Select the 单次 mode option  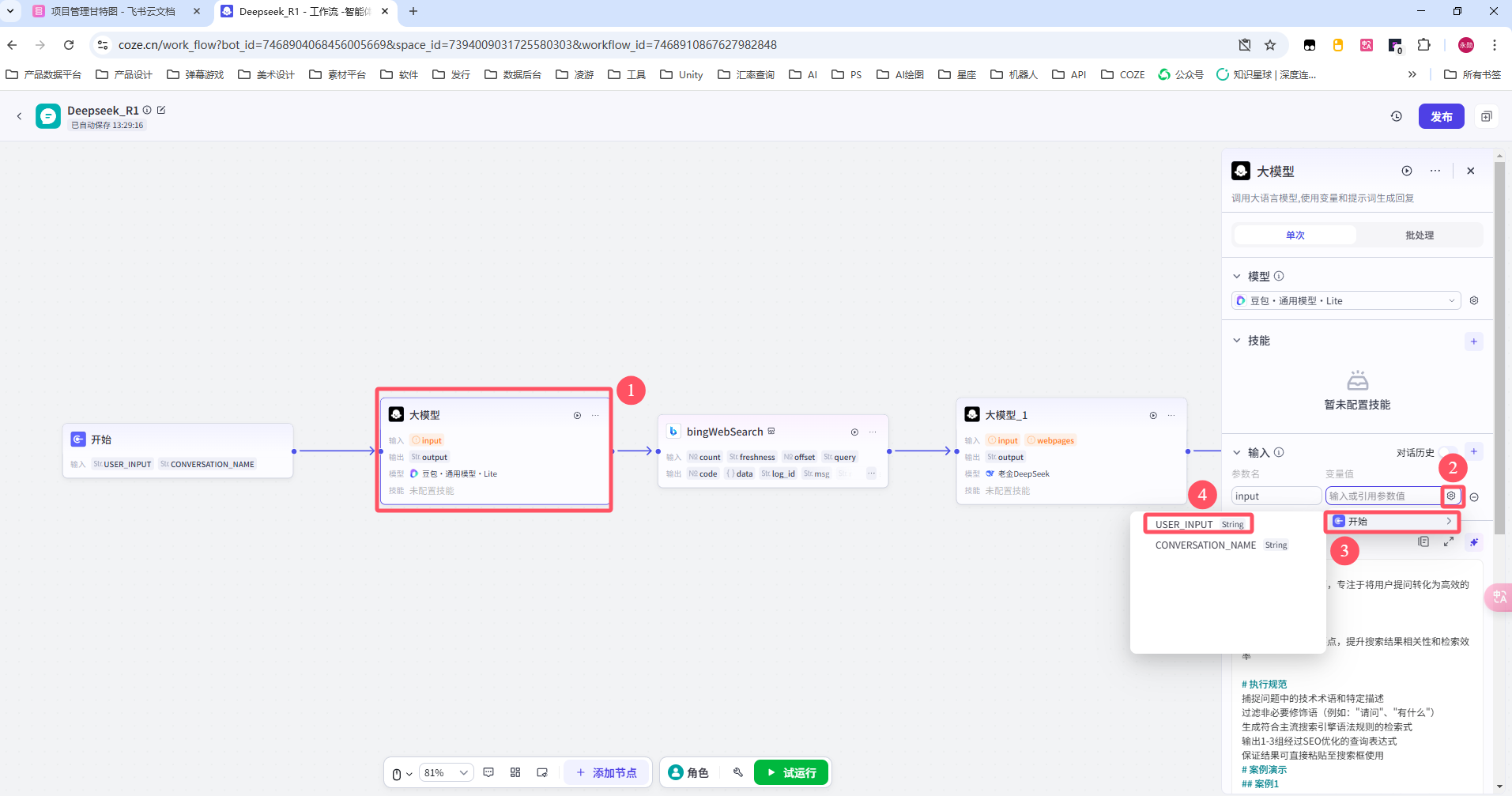coord(1295,236)
